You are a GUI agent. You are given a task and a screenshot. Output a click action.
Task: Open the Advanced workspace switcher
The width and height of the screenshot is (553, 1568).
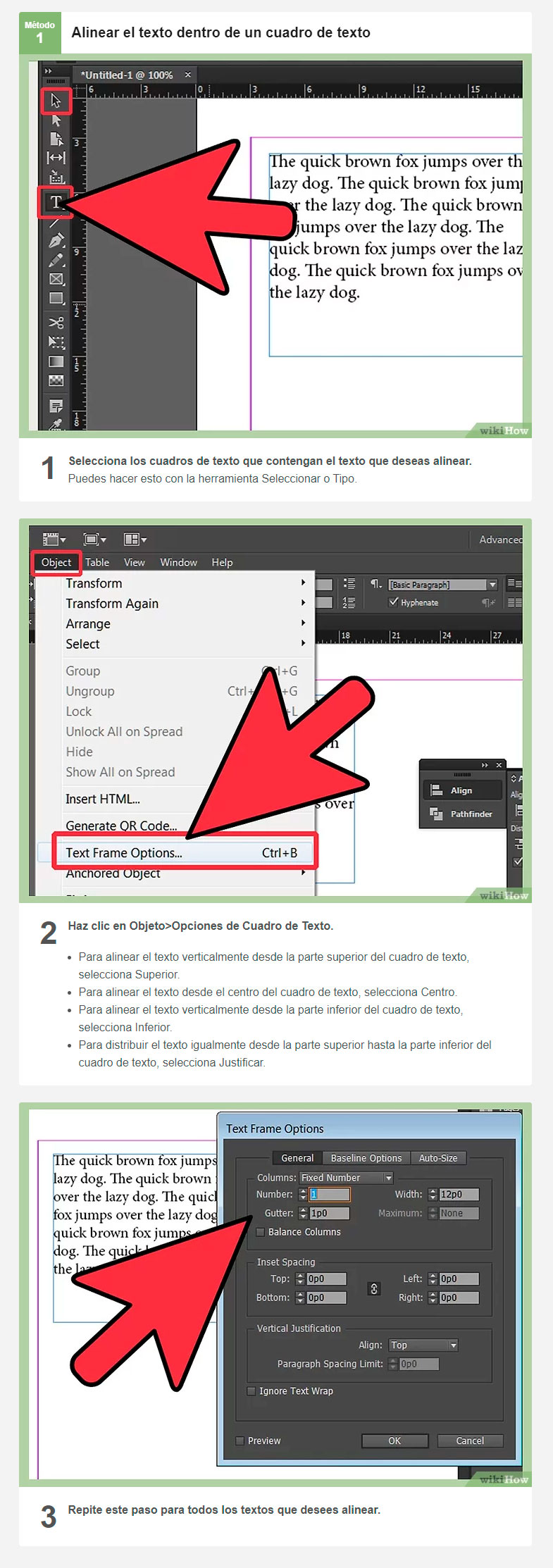500,540
